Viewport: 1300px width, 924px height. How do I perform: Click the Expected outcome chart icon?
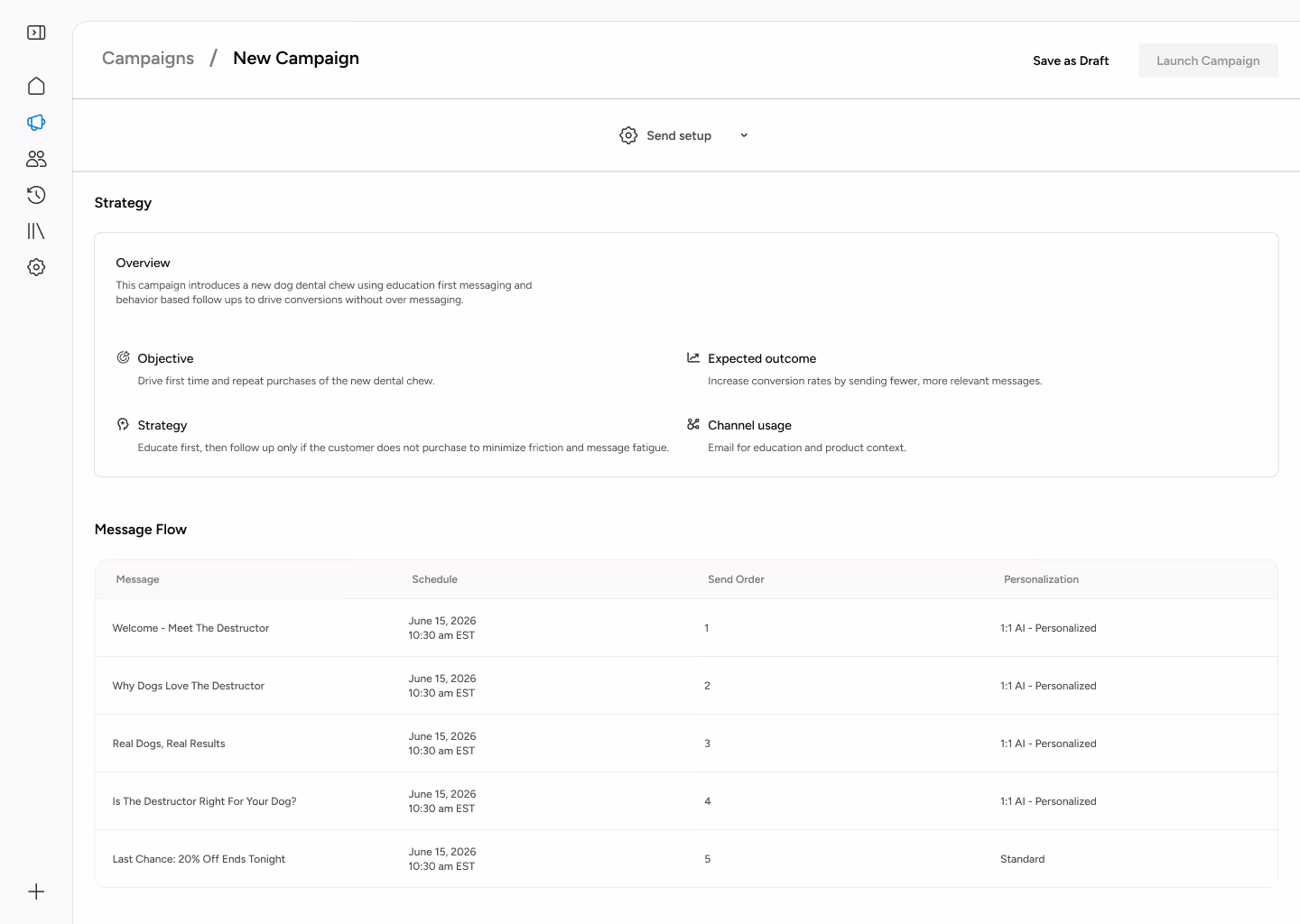click(692, 357)
